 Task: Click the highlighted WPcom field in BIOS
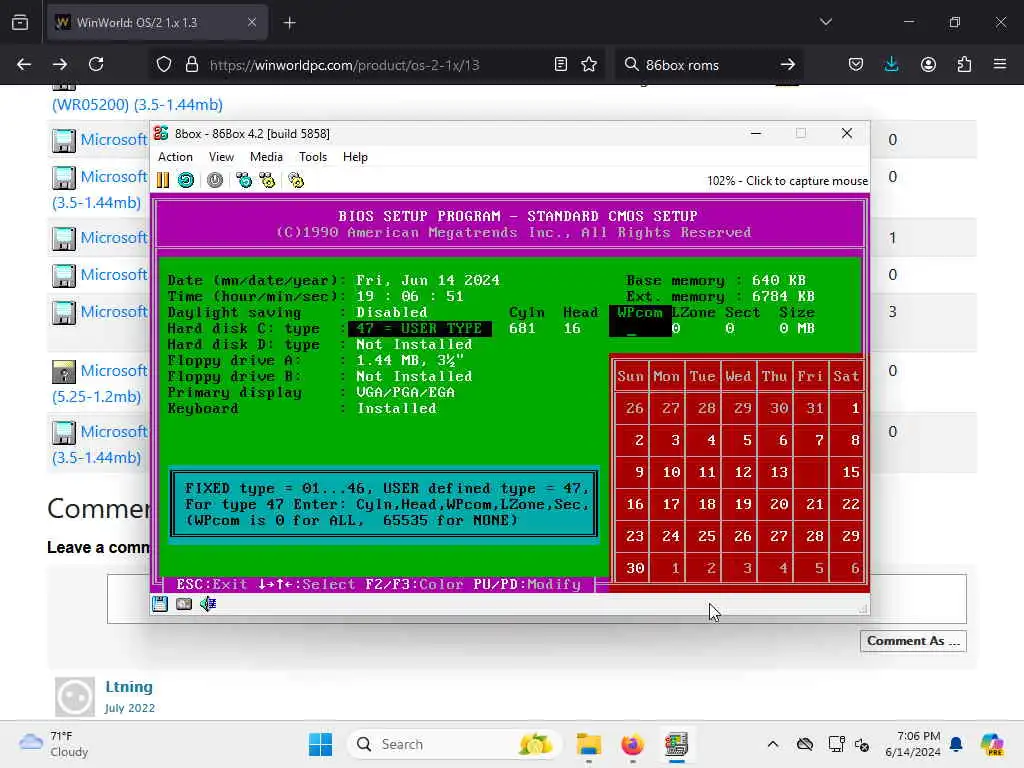pyautogui.click(x=640, y=321)
